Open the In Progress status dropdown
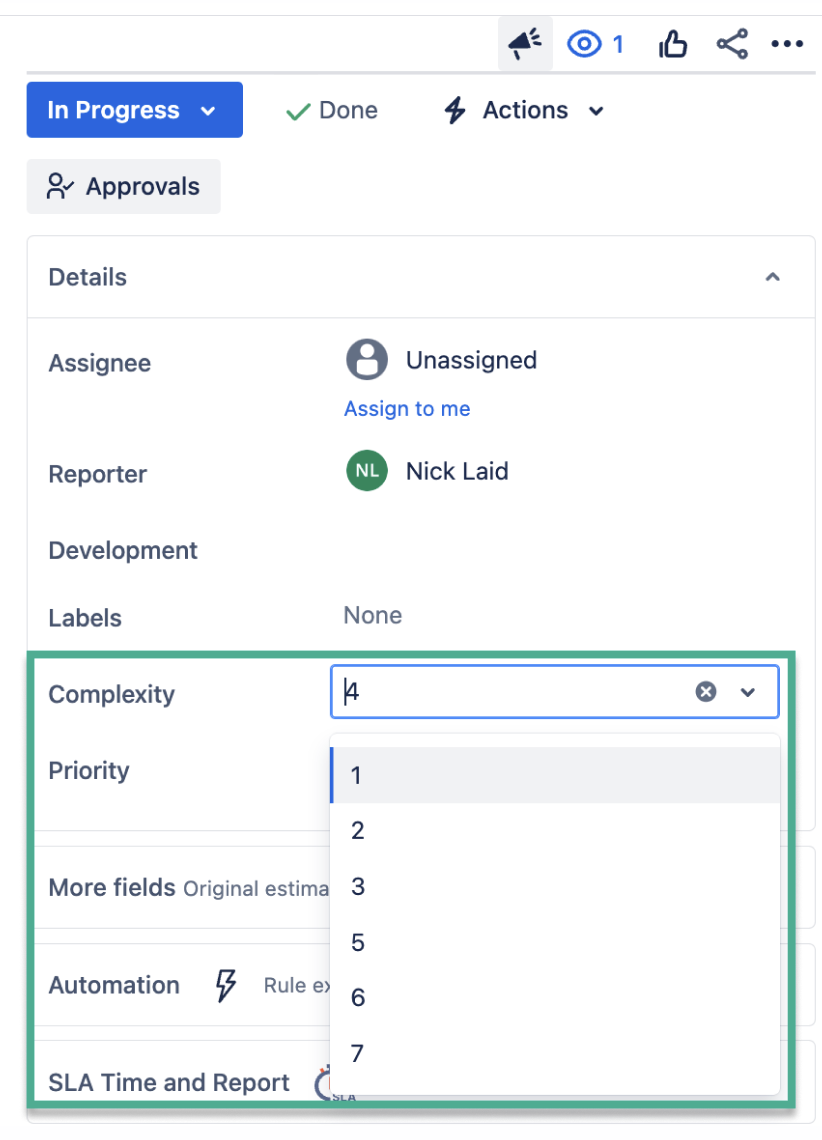 pyautogui.click(x=134, y=110)
